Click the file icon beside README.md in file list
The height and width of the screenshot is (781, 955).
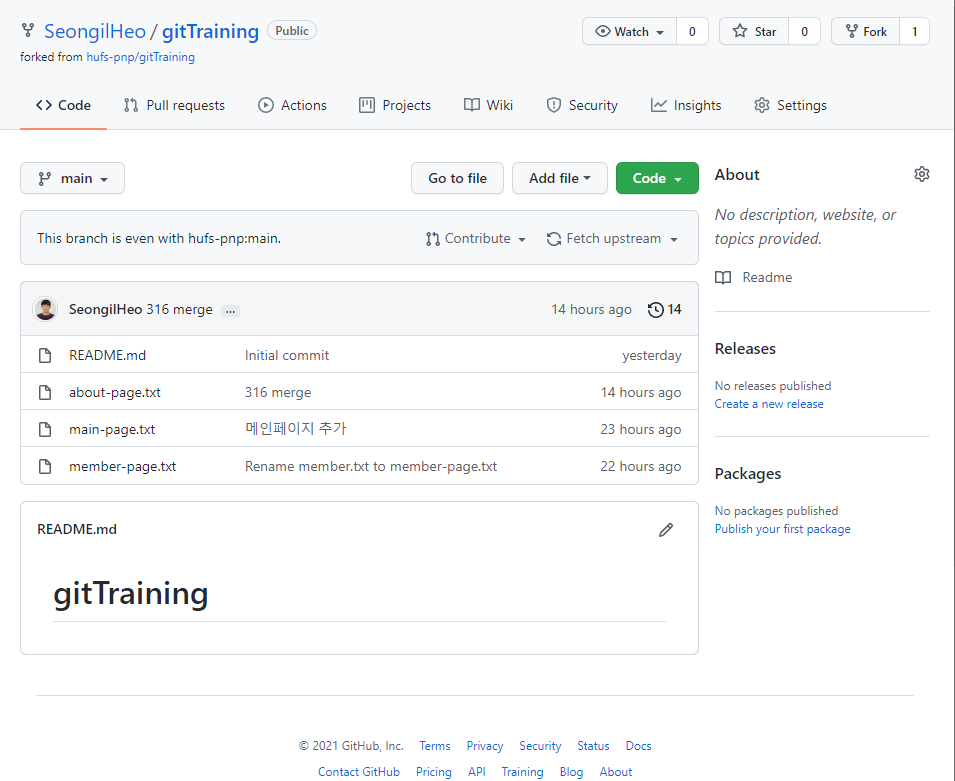[x=45, y=355]
